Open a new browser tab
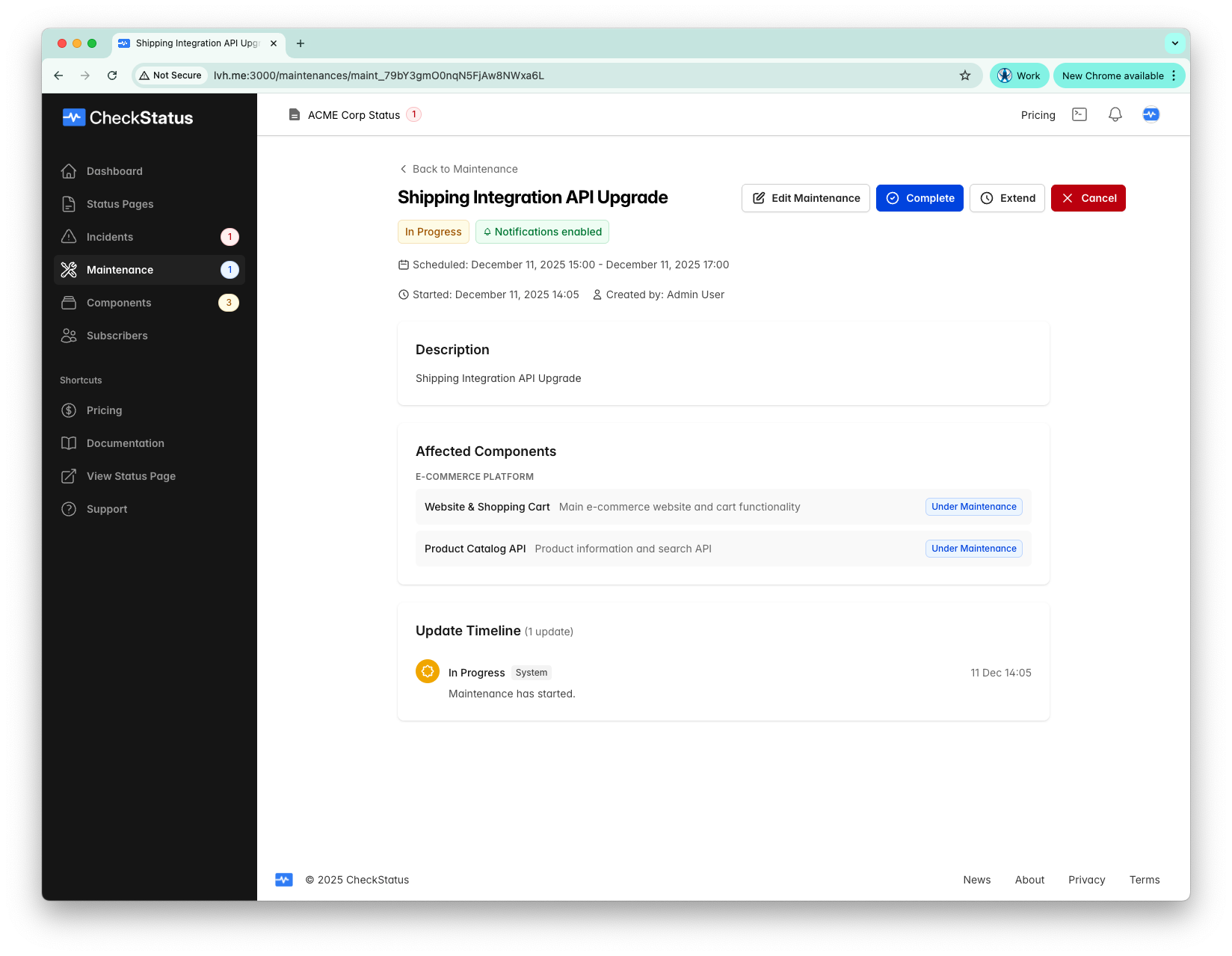Image resolution: width=1232 pixels, height=956 pixels. [301, 43]
